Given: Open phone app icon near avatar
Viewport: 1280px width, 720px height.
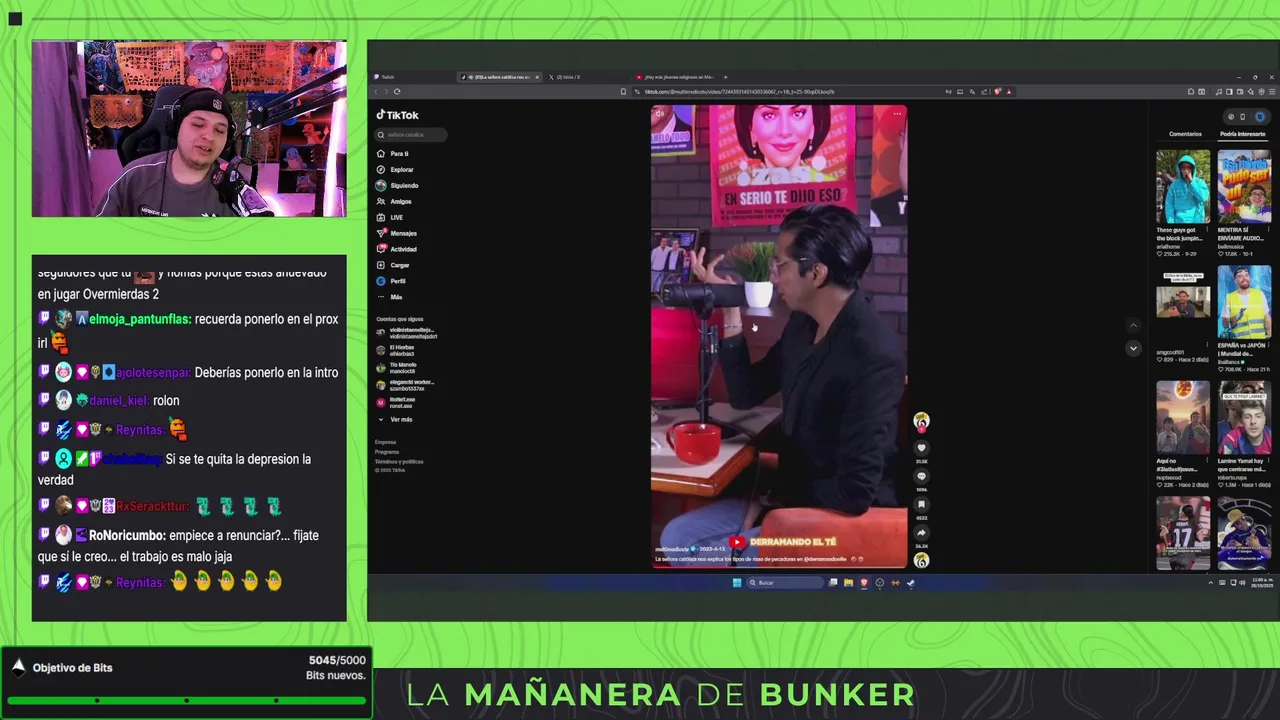Looking at the screenshot, I should pos(1243,117).
